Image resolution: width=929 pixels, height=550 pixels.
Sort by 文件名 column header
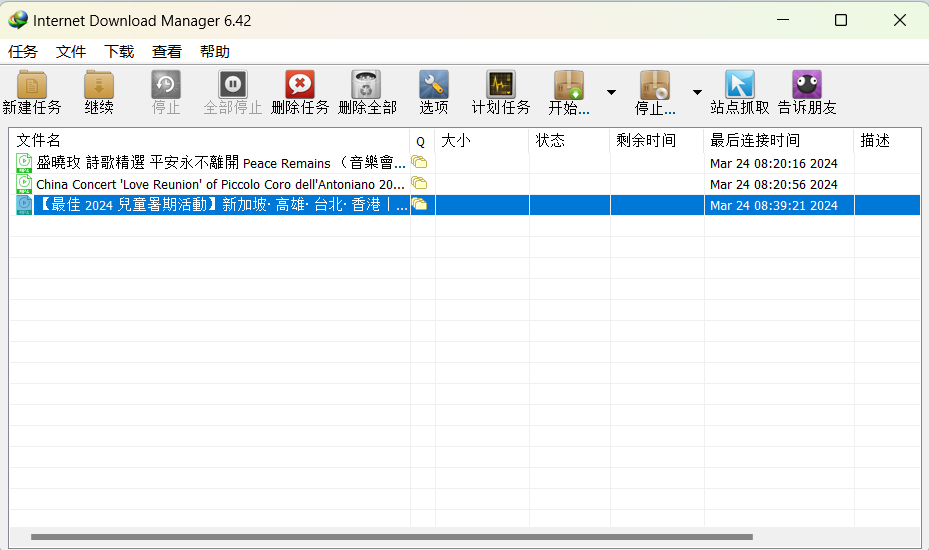(x=209, y=140)
